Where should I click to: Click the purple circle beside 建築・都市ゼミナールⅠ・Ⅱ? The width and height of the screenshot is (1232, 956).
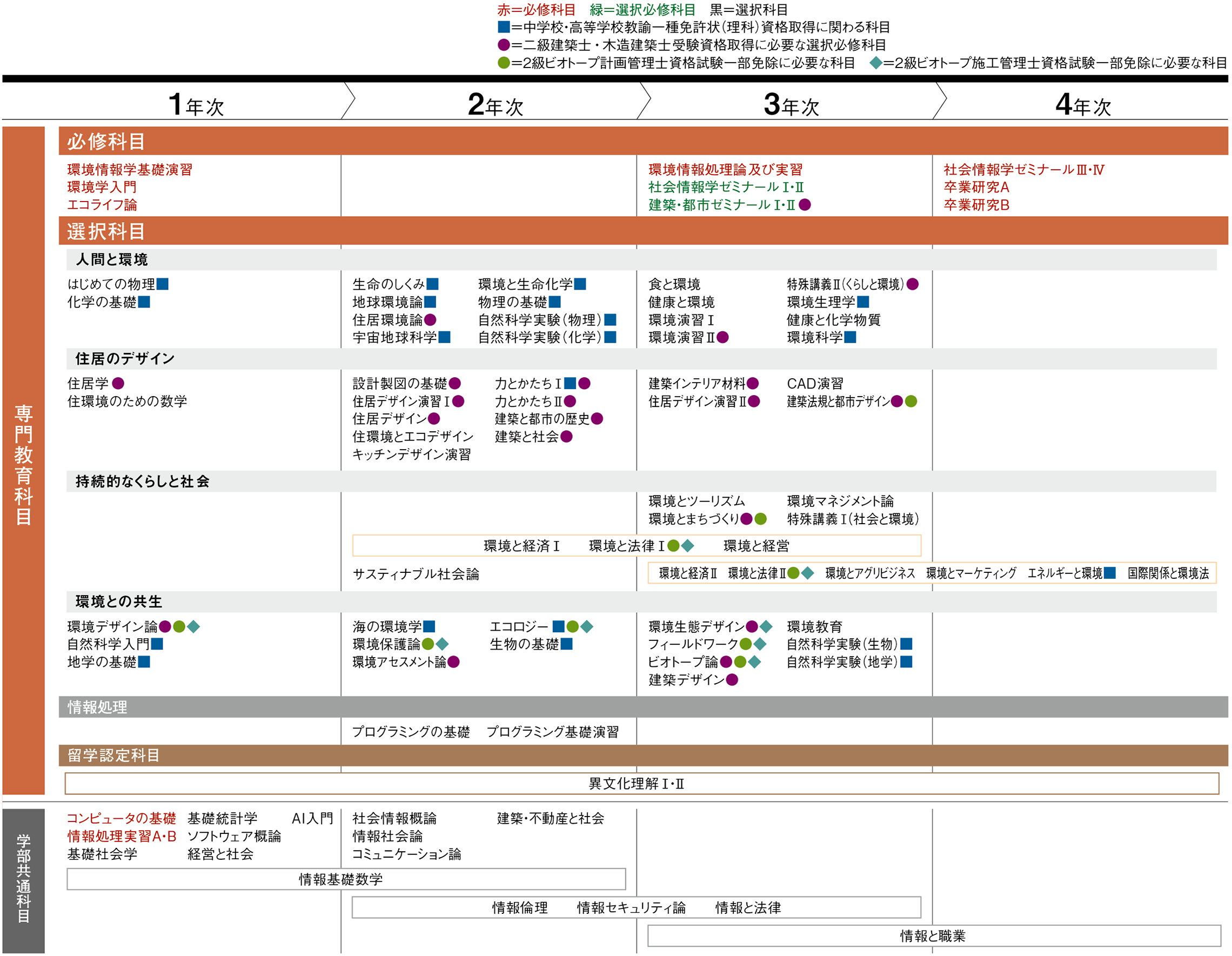(x=805, y=205)
